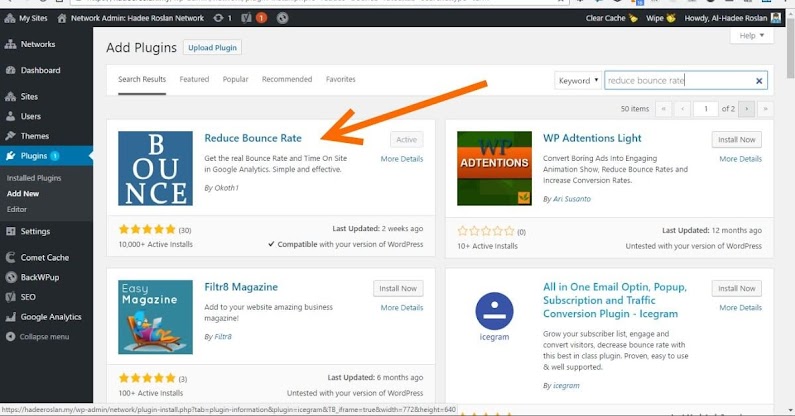The width and height of the screenshot is (795, 416).
Task: Clear the search field with the X icon
Action: point(759,81)
